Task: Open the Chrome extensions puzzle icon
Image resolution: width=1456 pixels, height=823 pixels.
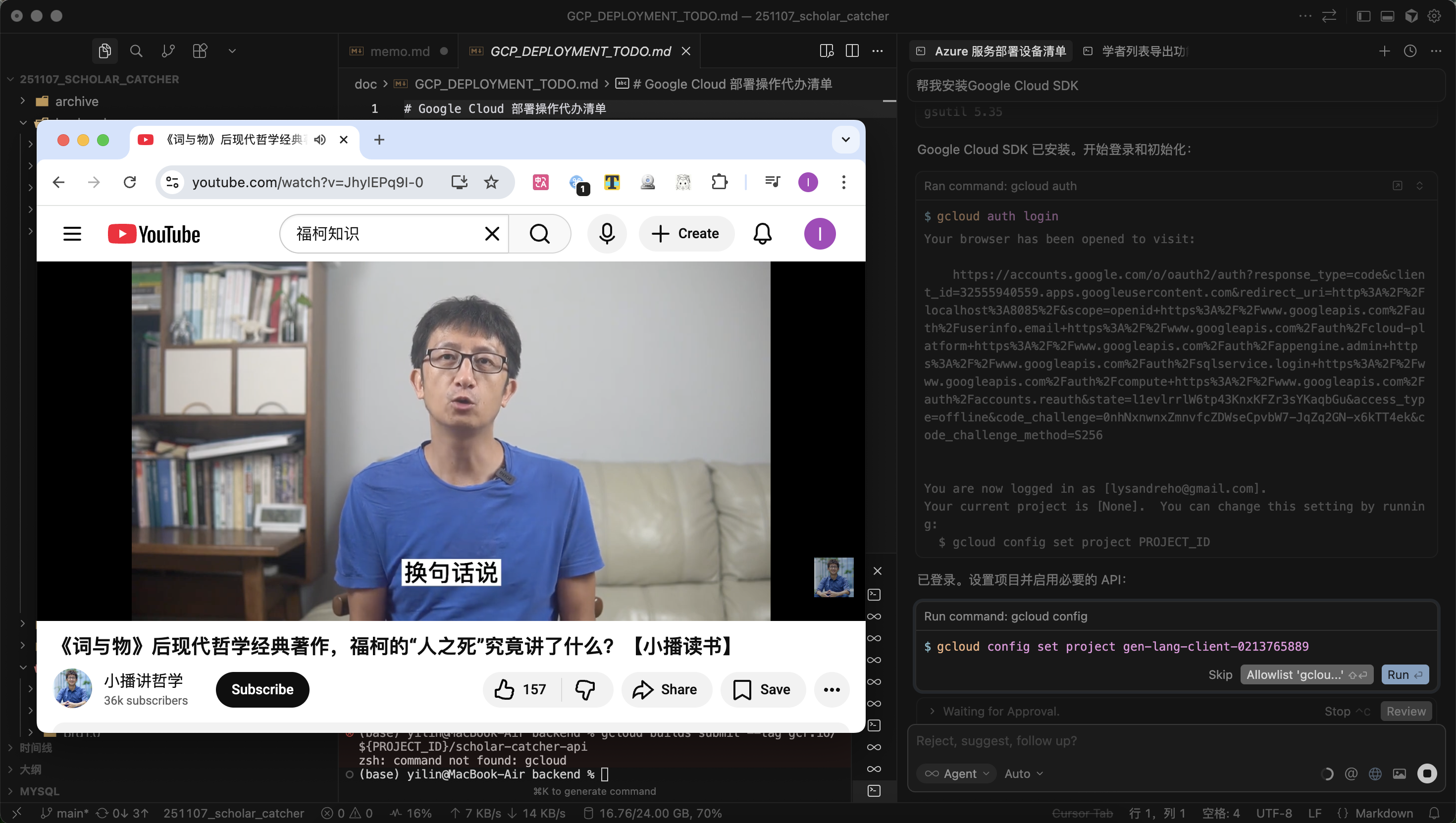Action: coord(719,182)
